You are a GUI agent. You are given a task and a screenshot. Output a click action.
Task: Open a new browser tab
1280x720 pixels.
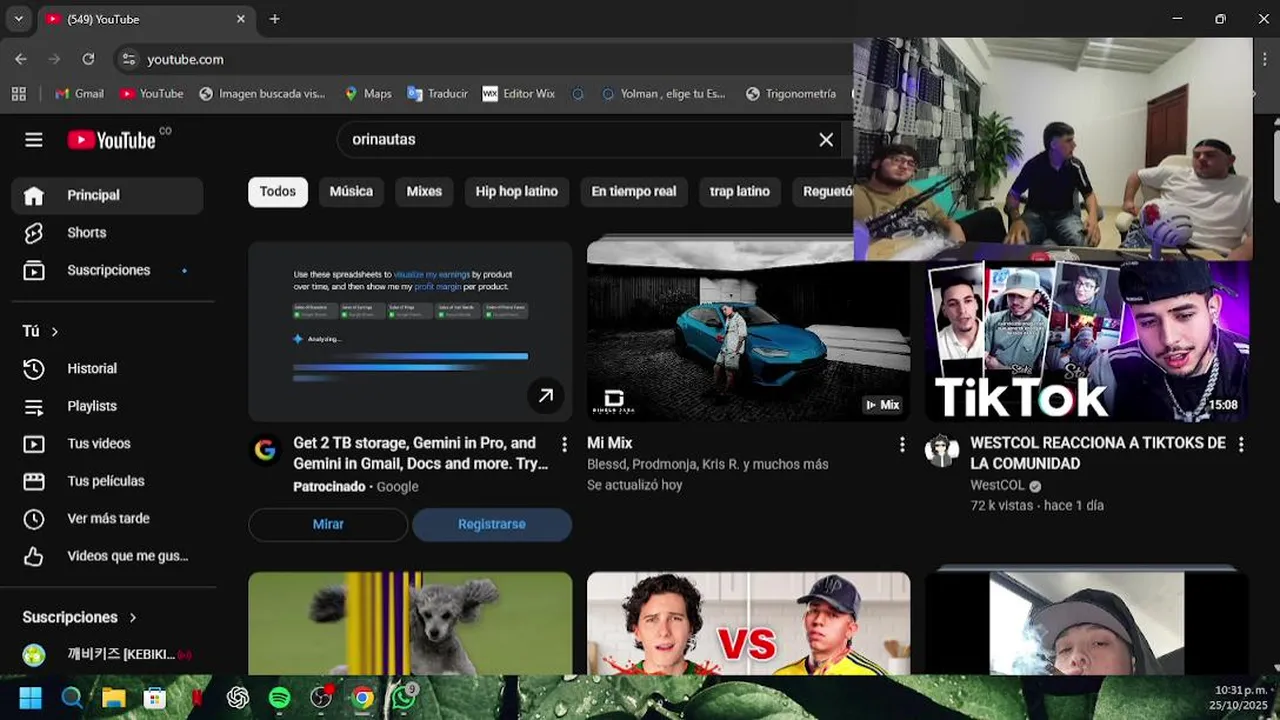pos(275,19)
